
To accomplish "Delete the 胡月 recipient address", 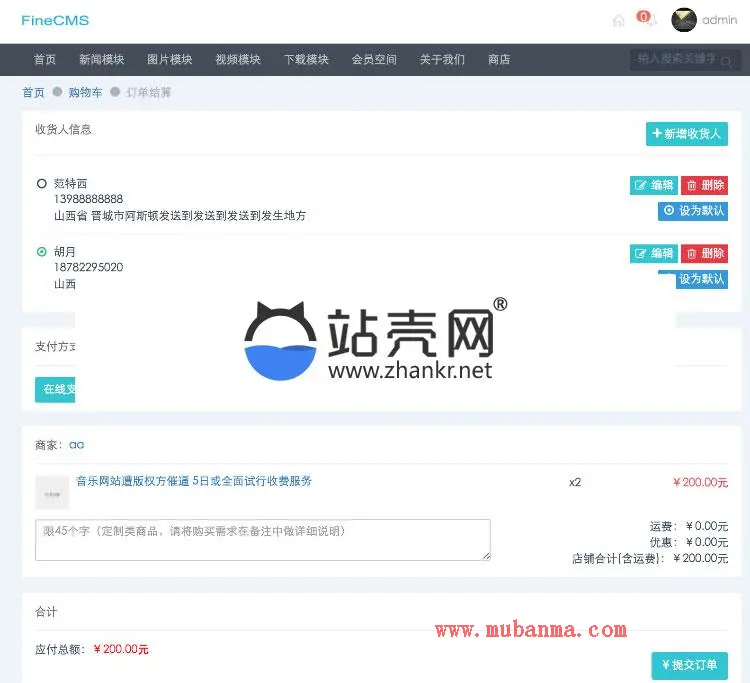I will tap(704, 254).
